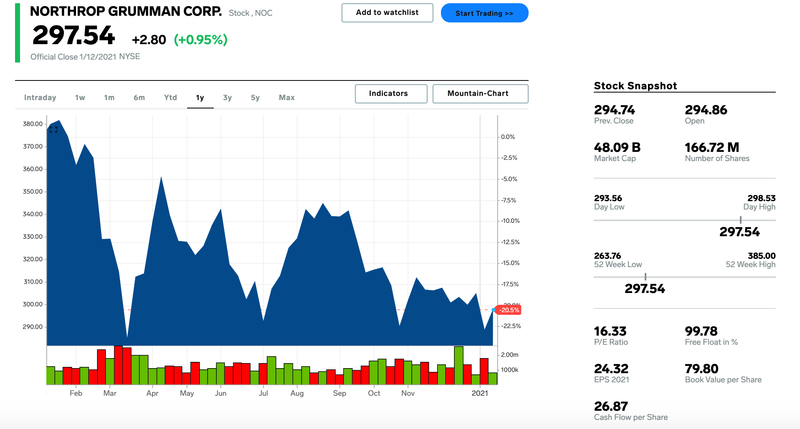
Task: Click the 99.78 Free Float value
Action: [701, 331]
